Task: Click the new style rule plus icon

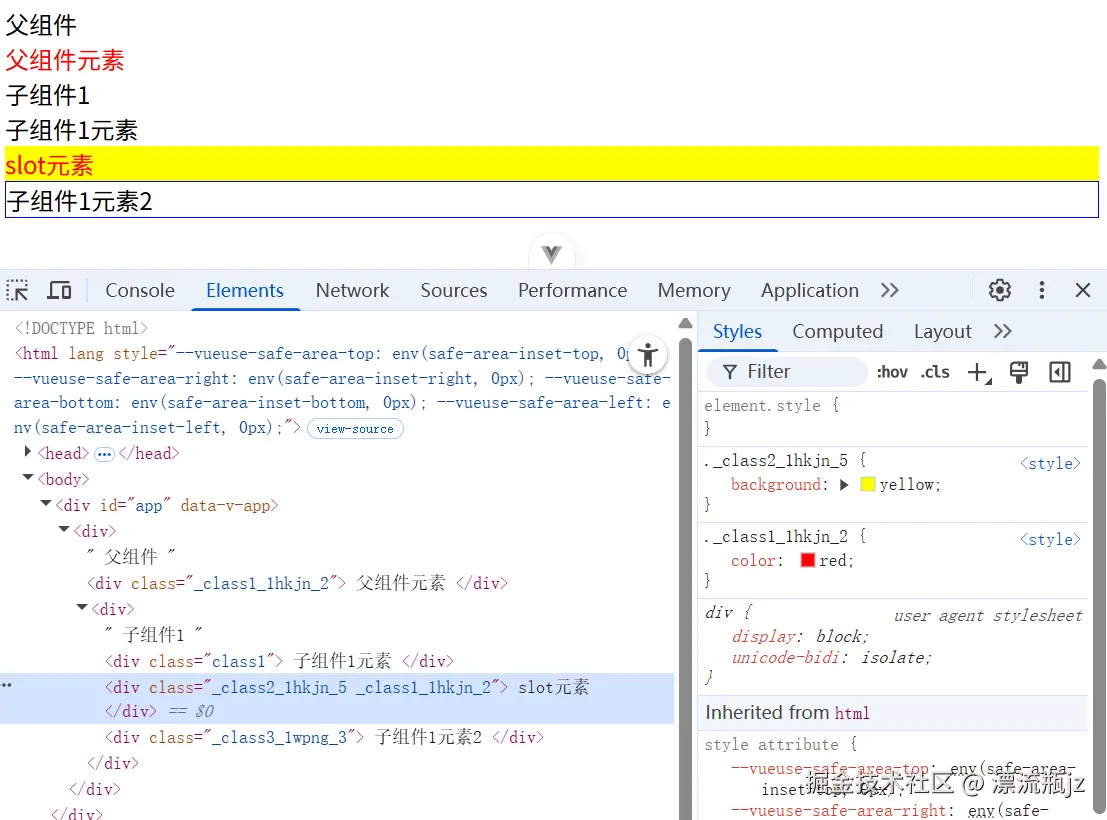Action: (x=978, y=372)
